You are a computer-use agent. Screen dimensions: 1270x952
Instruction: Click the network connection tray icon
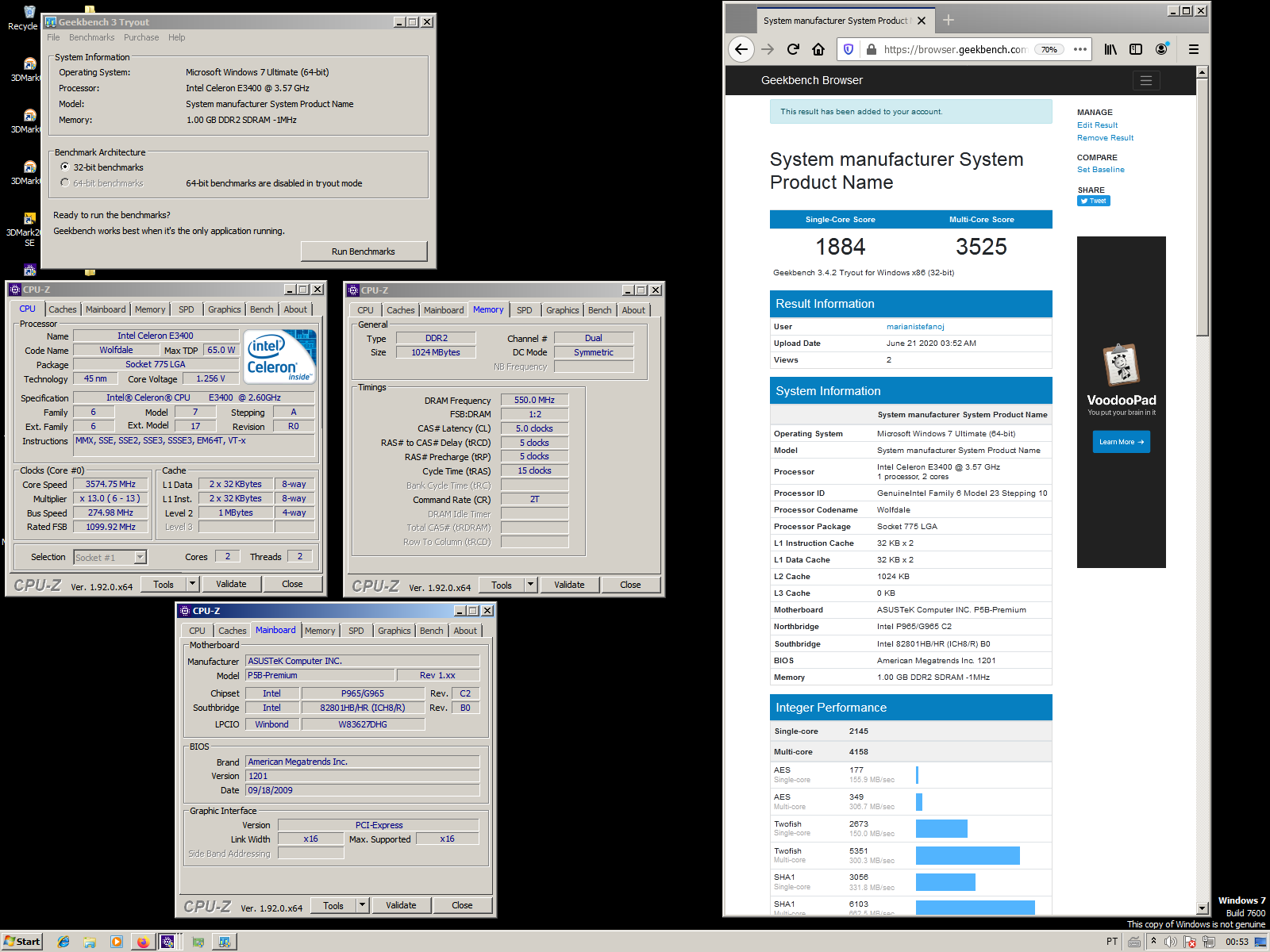[1208, 942]
